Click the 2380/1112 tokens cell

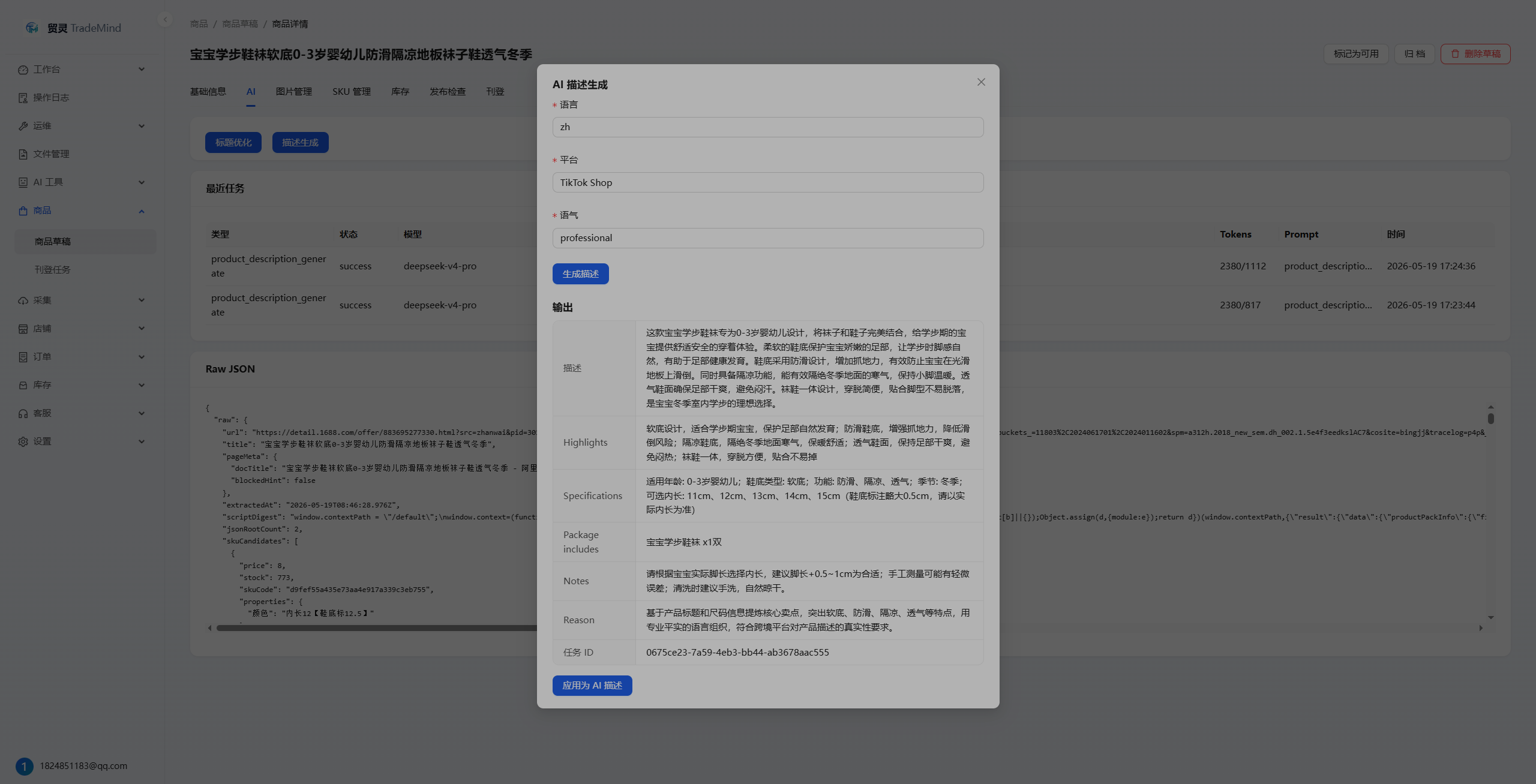[x=1243, y=266]
